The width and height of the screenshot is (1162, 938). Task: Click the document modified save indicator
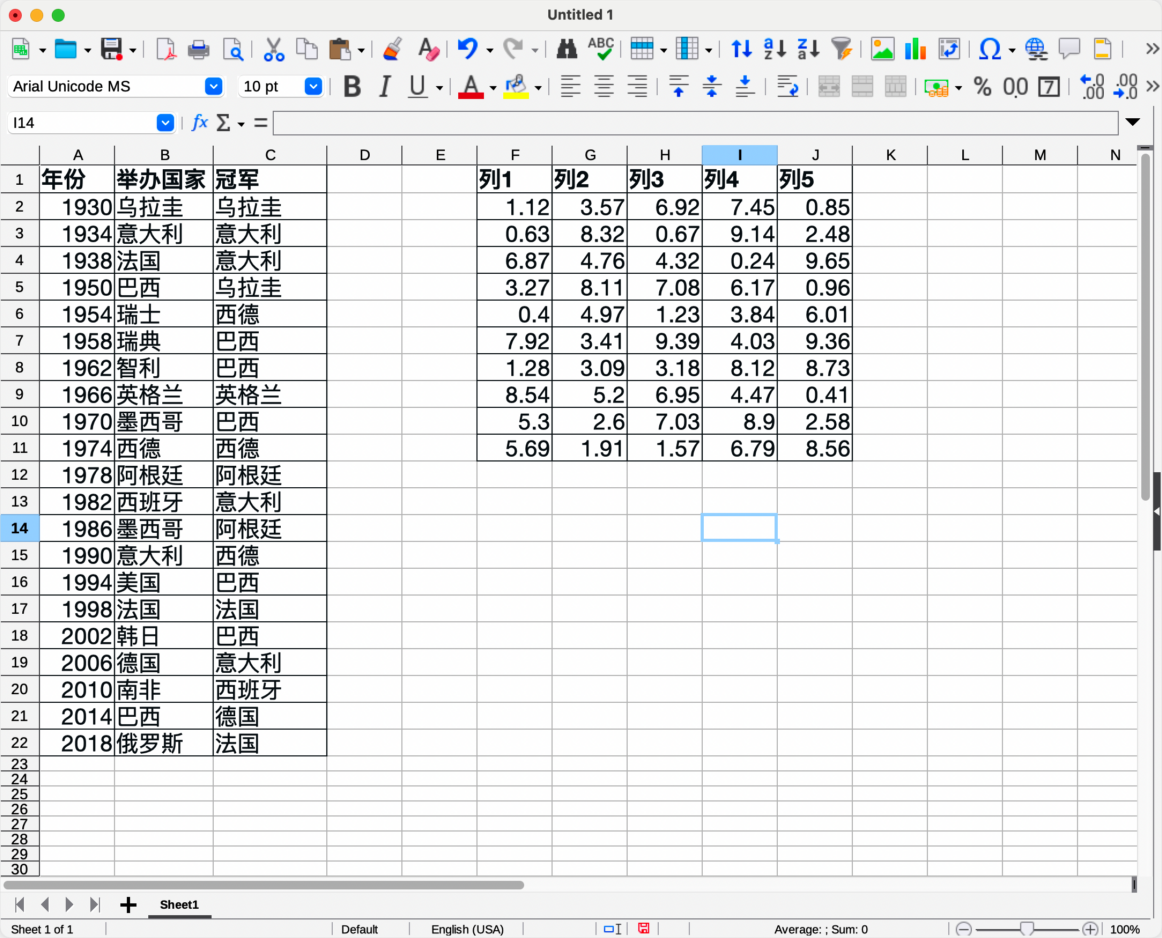click(644, 929)
